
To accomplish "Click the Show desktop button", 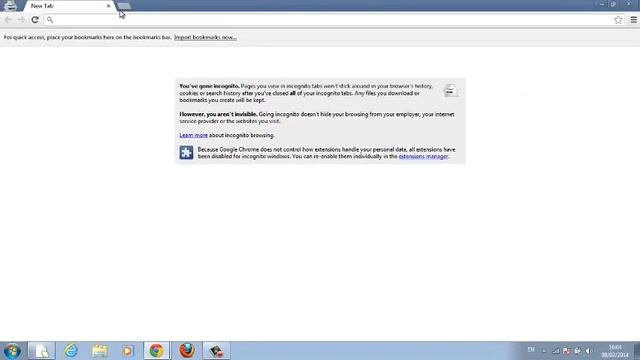I will pos(637,351).
